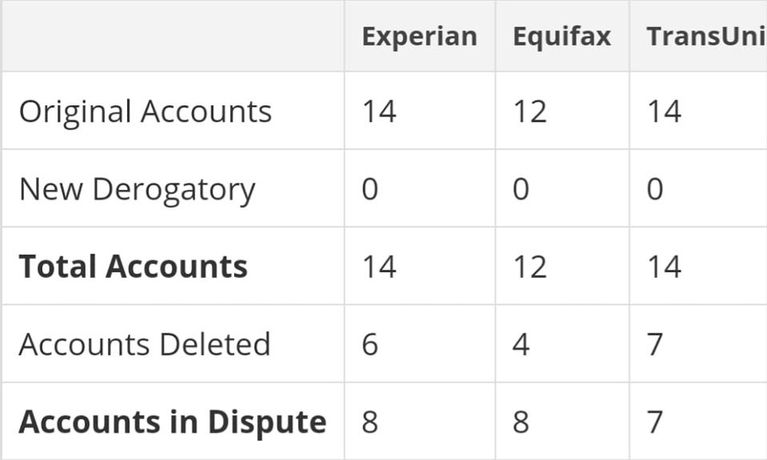The image size is (767, 460).
Task: Click Equifax's Total Accounts value
Action: click(x=530, y=267)
